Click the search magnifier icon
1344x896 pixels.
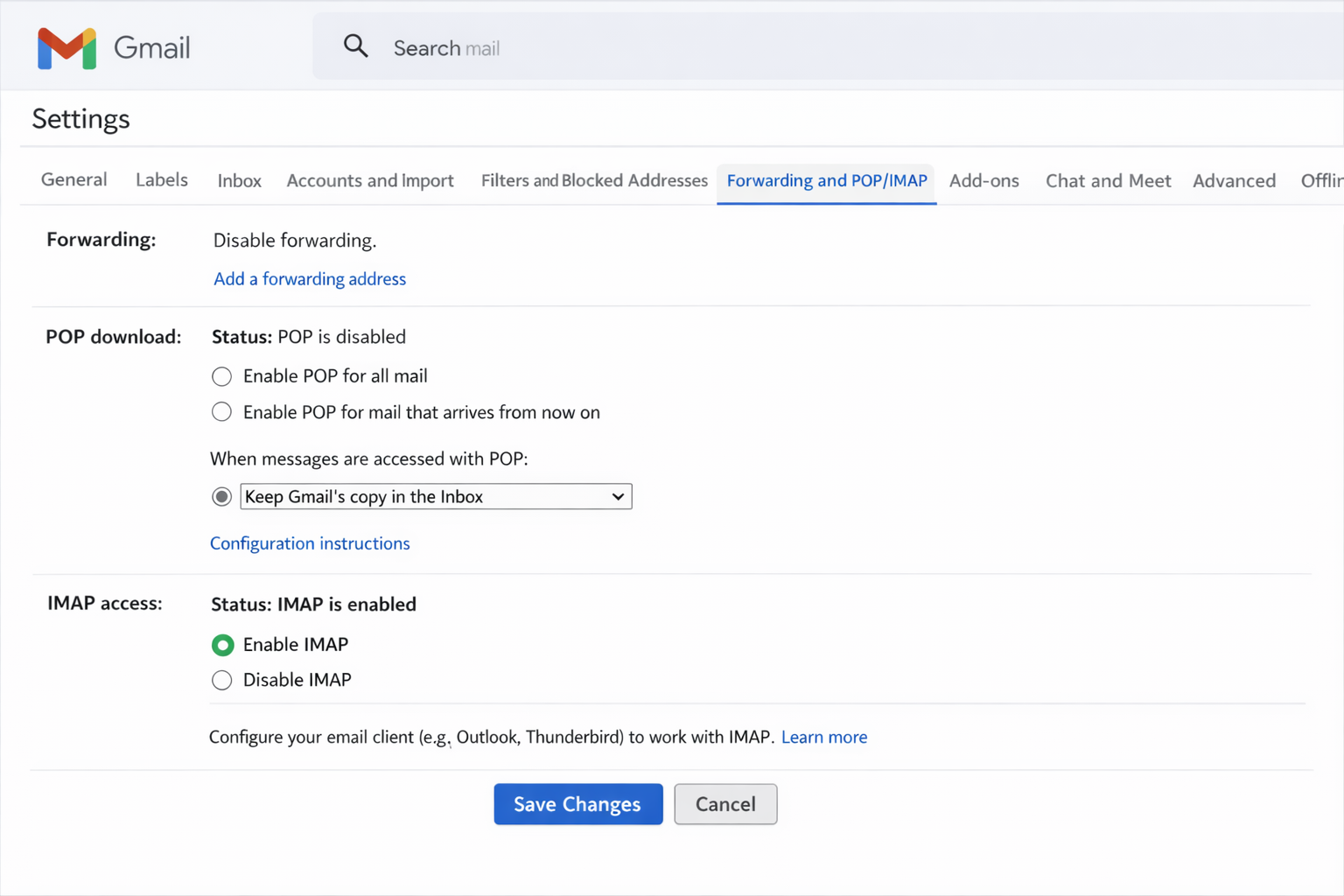pyautogui.click(x=356, y=45)
